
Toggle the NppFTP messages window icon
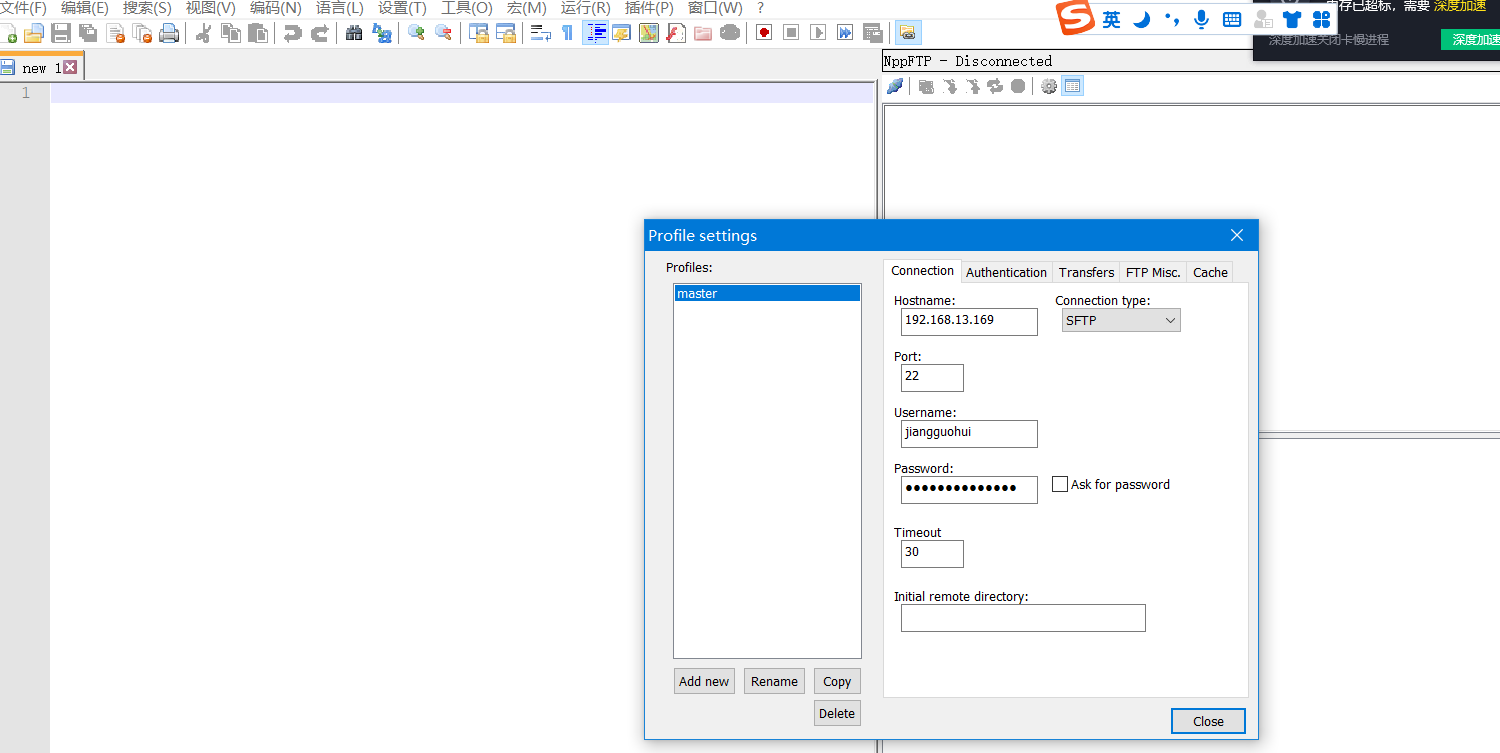(1072, 85)
